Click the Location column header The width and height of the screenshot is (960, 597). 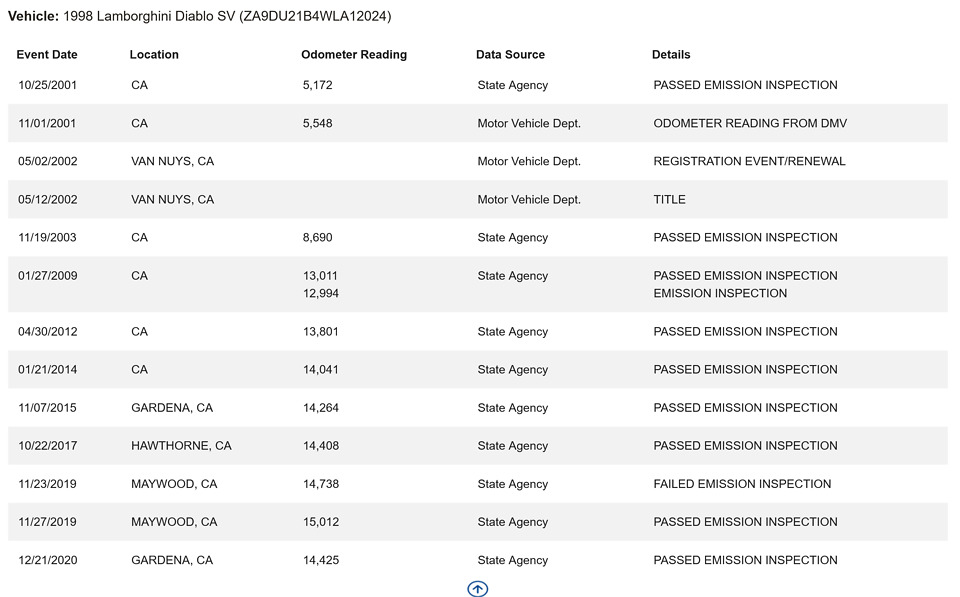tap(154, 55)
